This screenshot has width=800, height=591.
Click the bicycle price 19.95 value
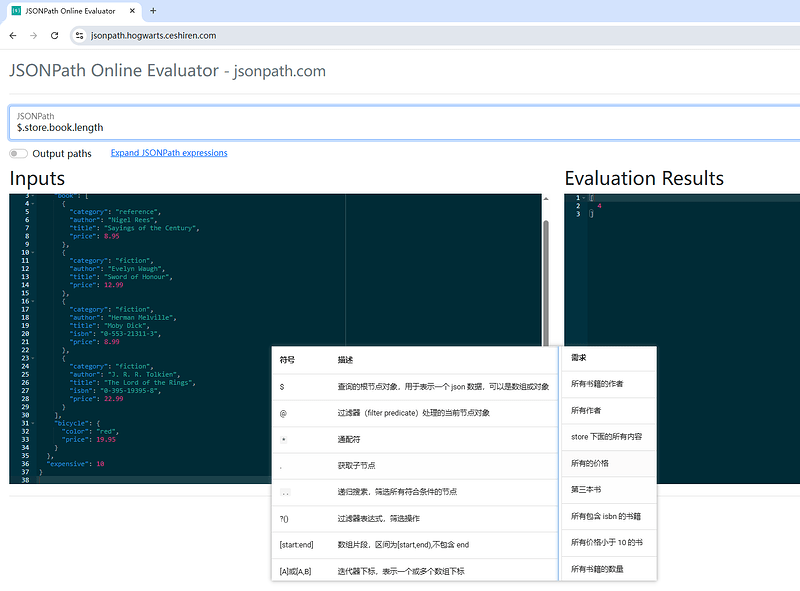[x=106, y=439]
